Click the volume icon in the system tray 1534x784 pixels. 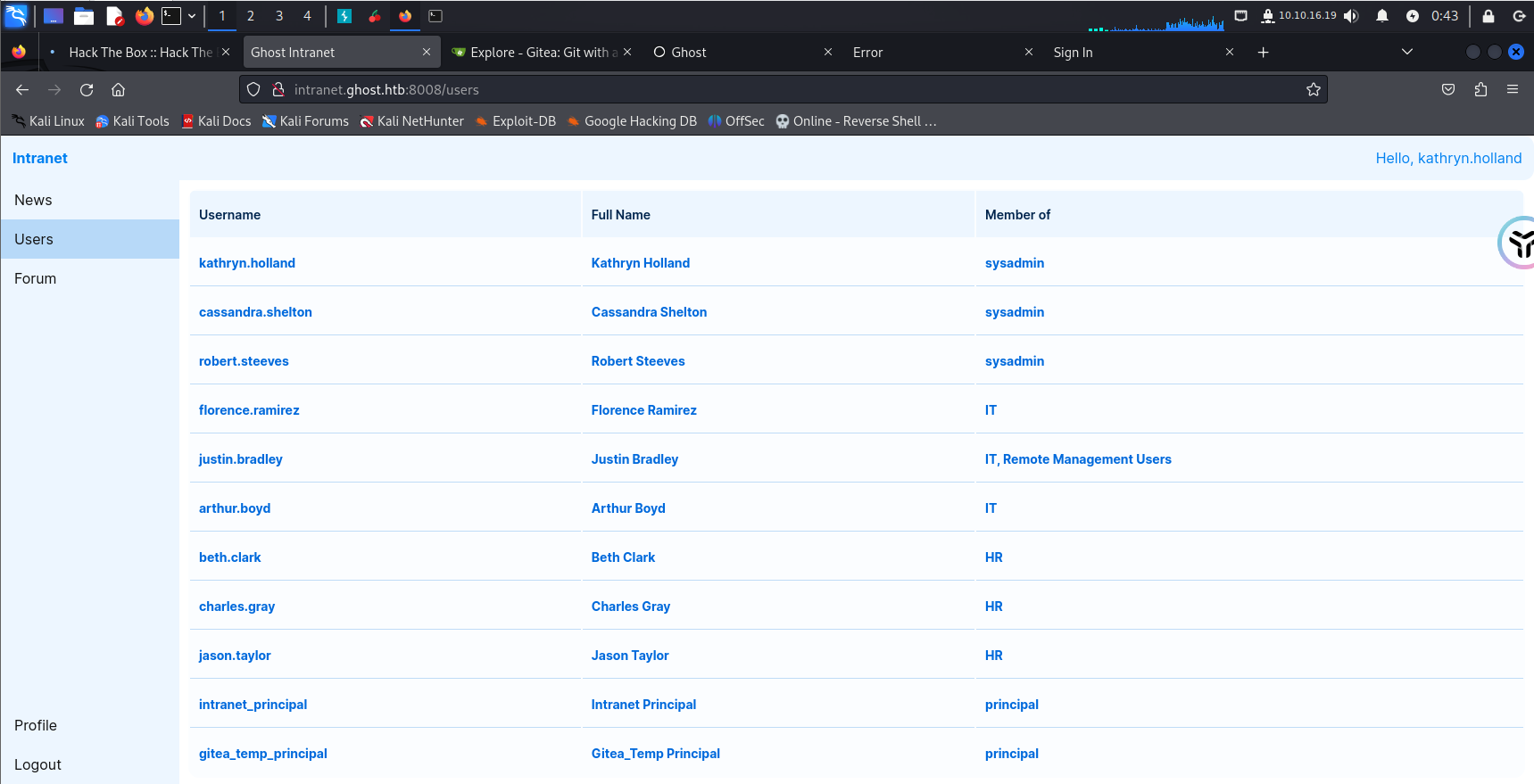(x=1351, y=16)
